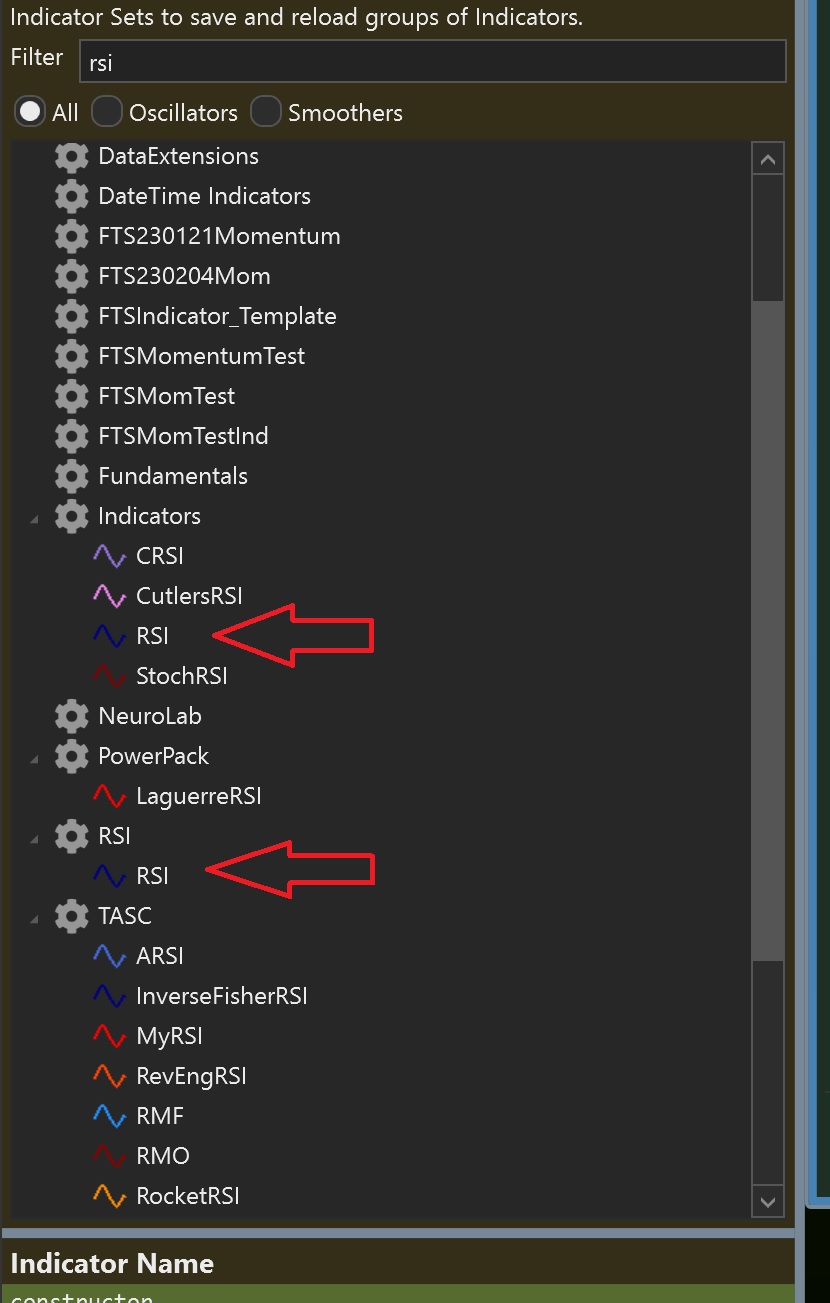Open the DateTime Indicators library

[204, 196]
